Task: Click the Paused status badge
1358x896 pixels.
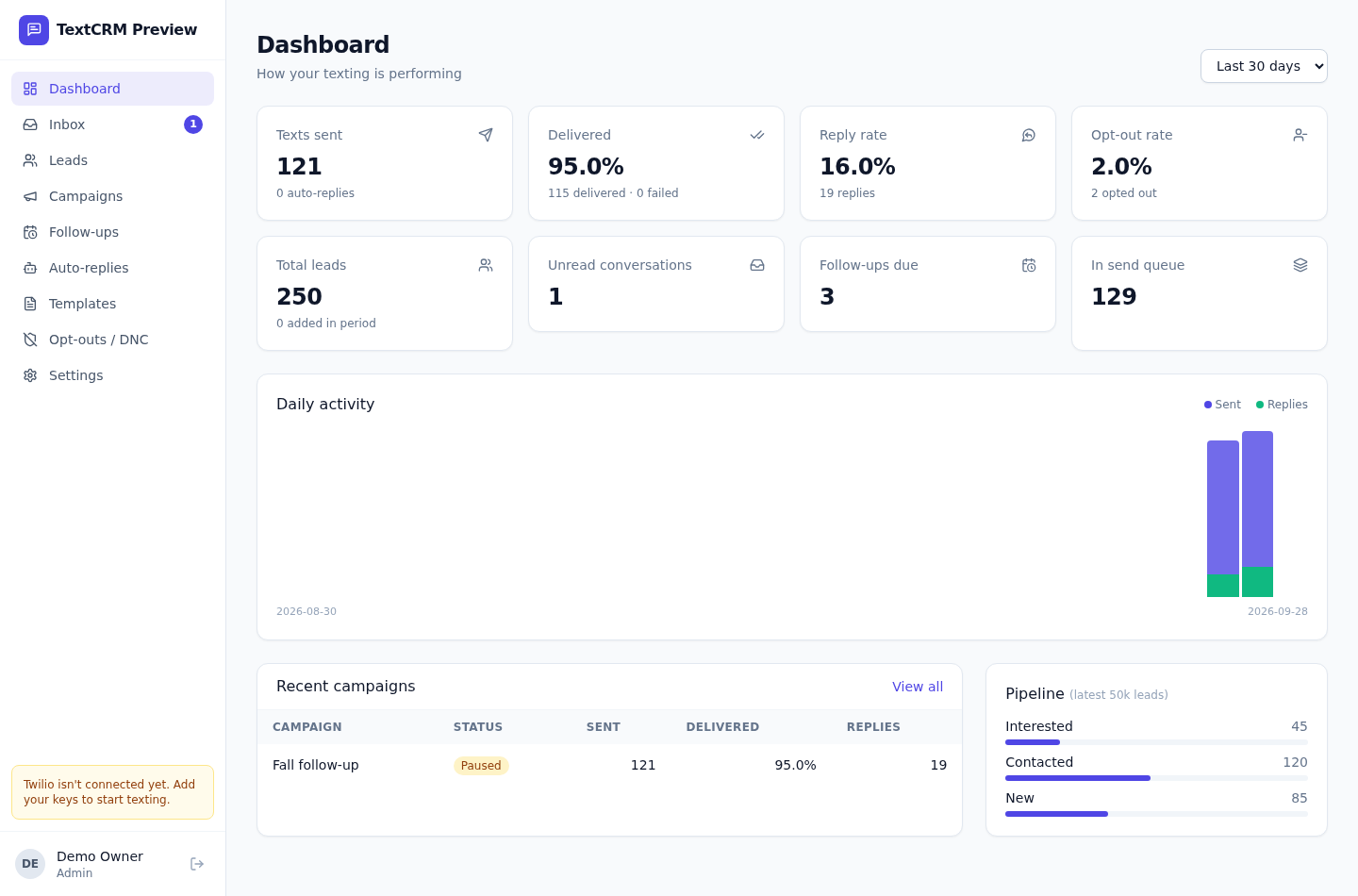Action: (x=481, y=766)
